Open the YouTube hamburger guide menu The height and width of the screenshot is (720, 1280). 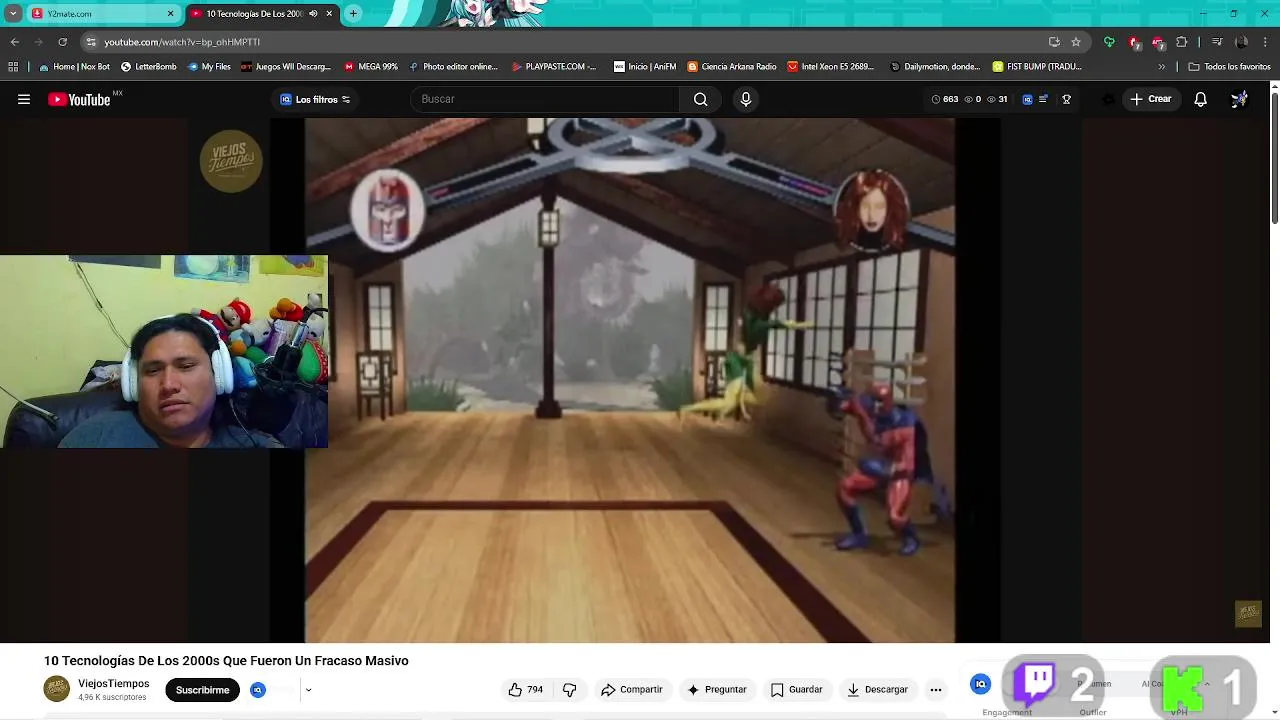pos(24,99)
